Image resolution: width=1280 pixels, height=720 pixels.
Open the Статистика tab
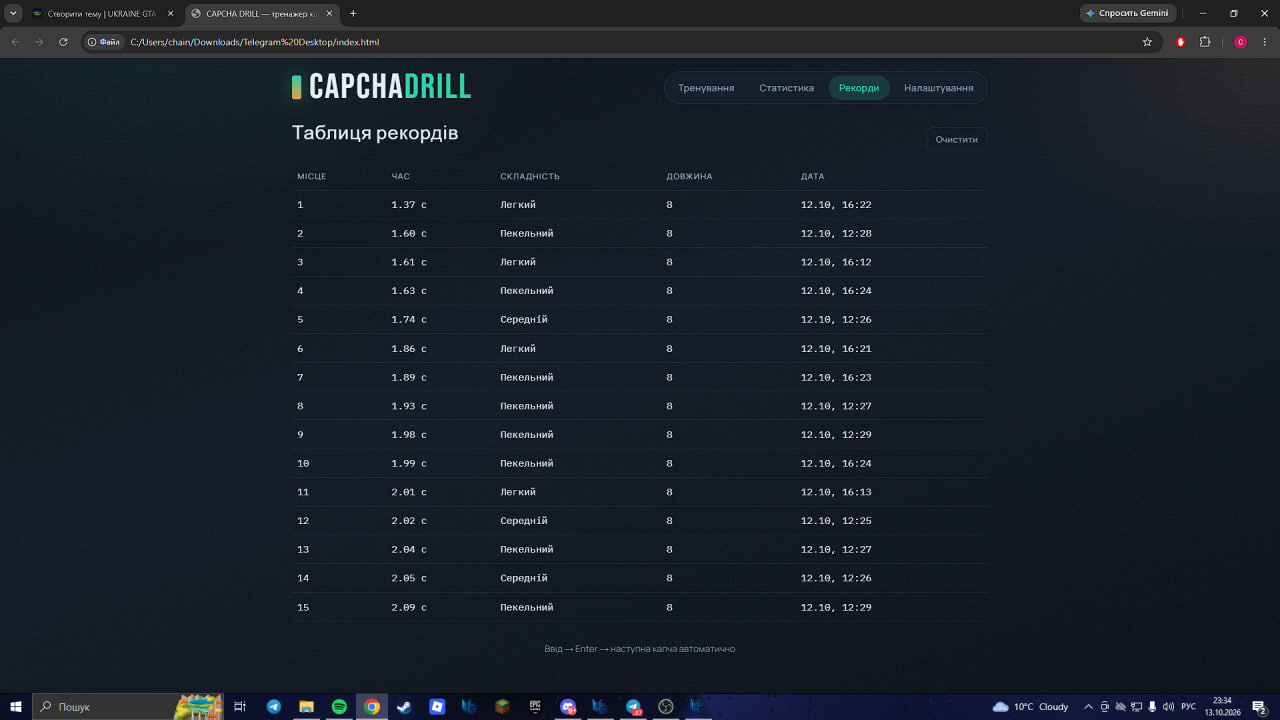[786, 88]
